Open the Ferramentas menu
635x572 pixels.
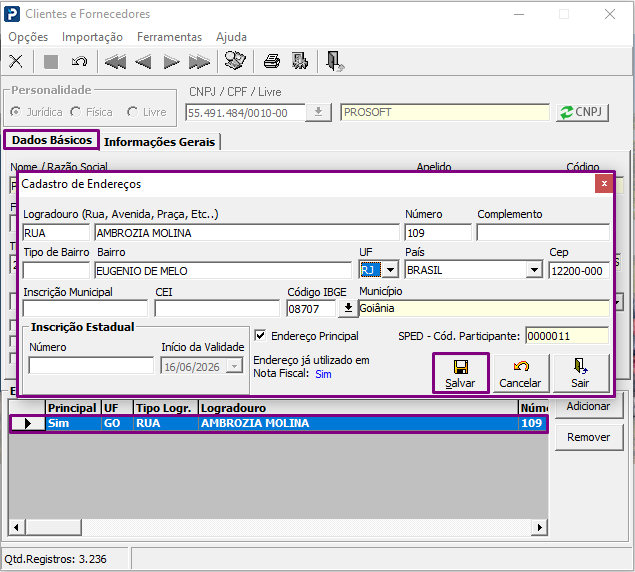(x=169, y=37)
